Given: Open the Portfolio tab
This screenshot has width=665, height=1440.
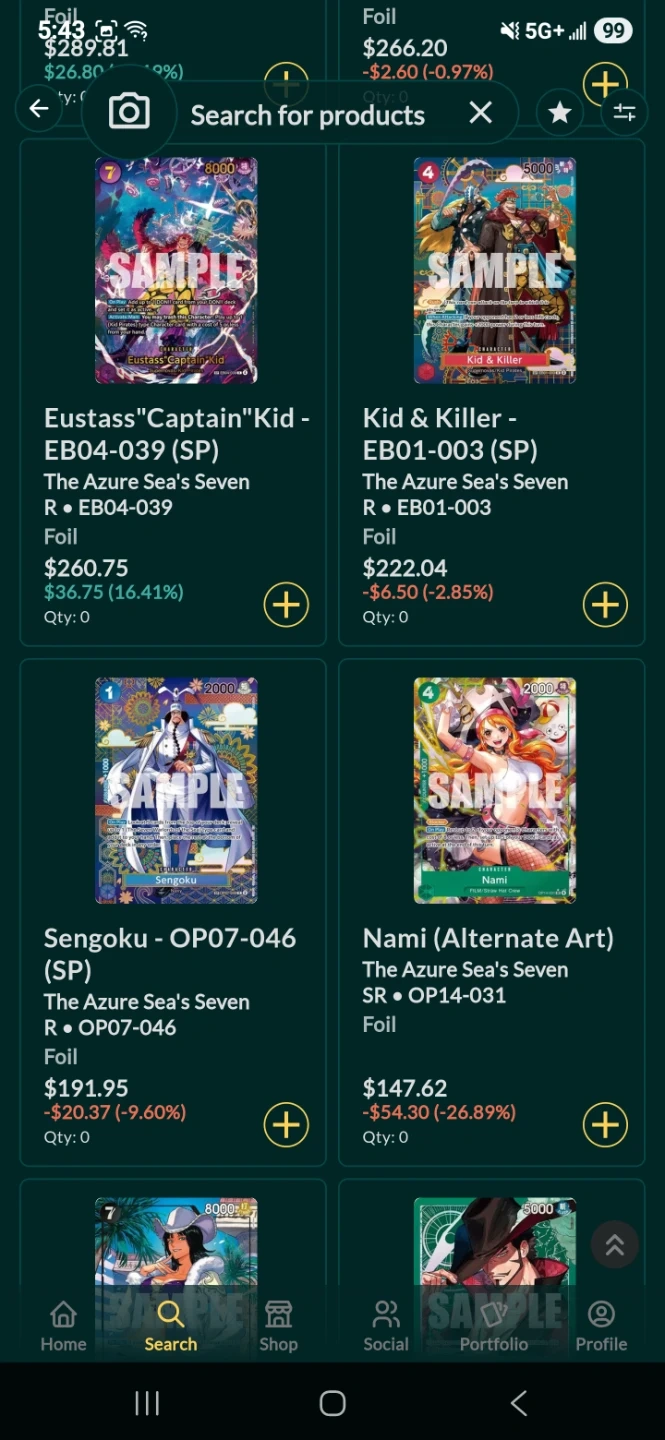Looking at the screenshot, I should coord(493,1326).
